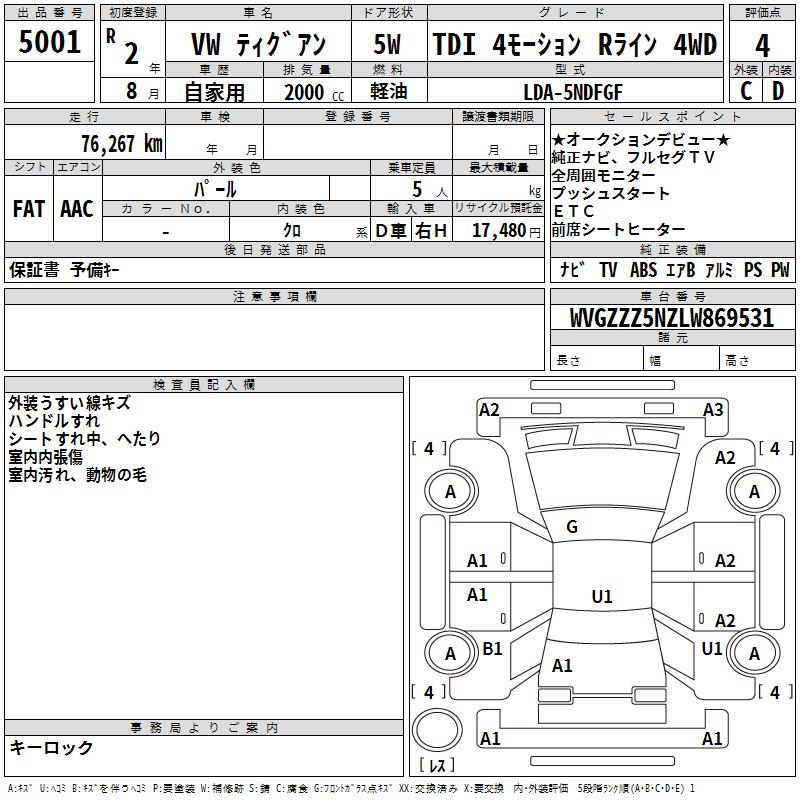Select the steering side 右H
Screen dimensions: 800x800
point(431,231)
